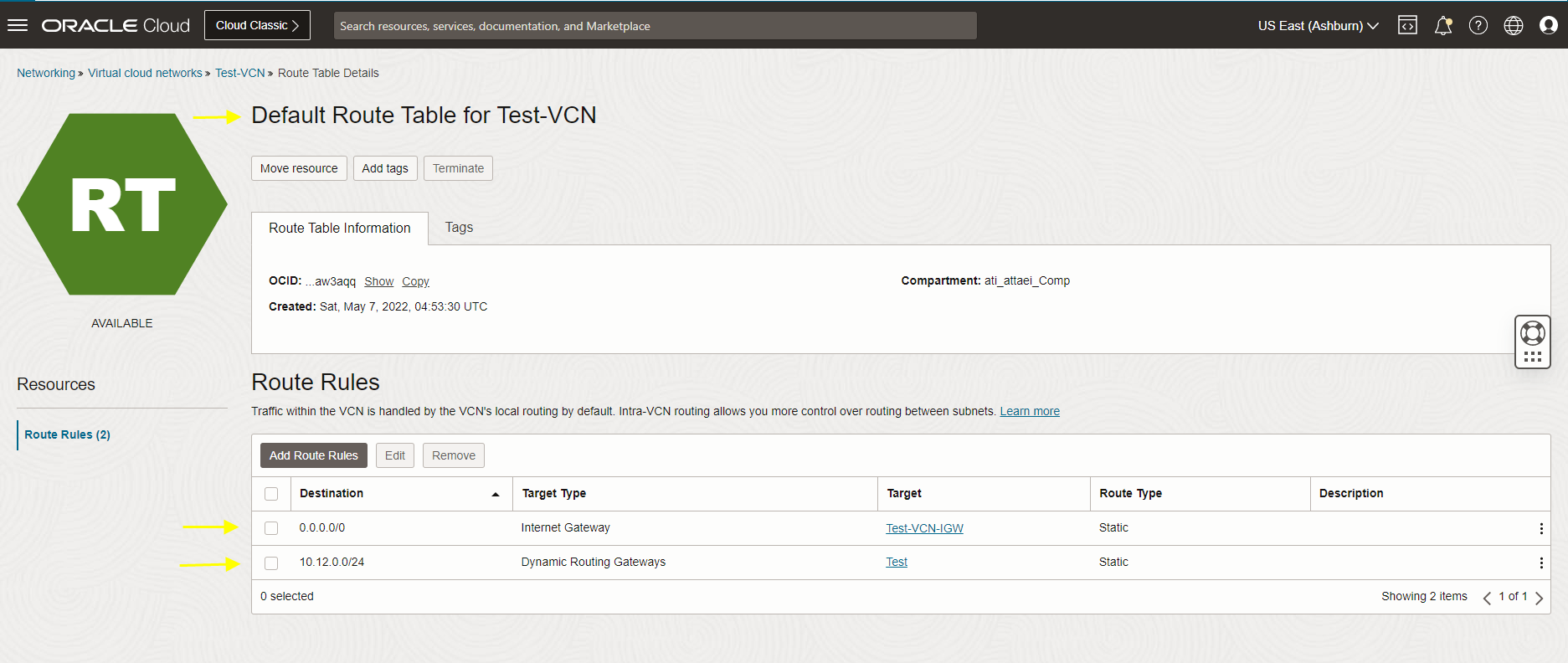Toggle sort arrow on Destination column
1568x663 pixels.
pyautogui.click(x=496, y=494)
